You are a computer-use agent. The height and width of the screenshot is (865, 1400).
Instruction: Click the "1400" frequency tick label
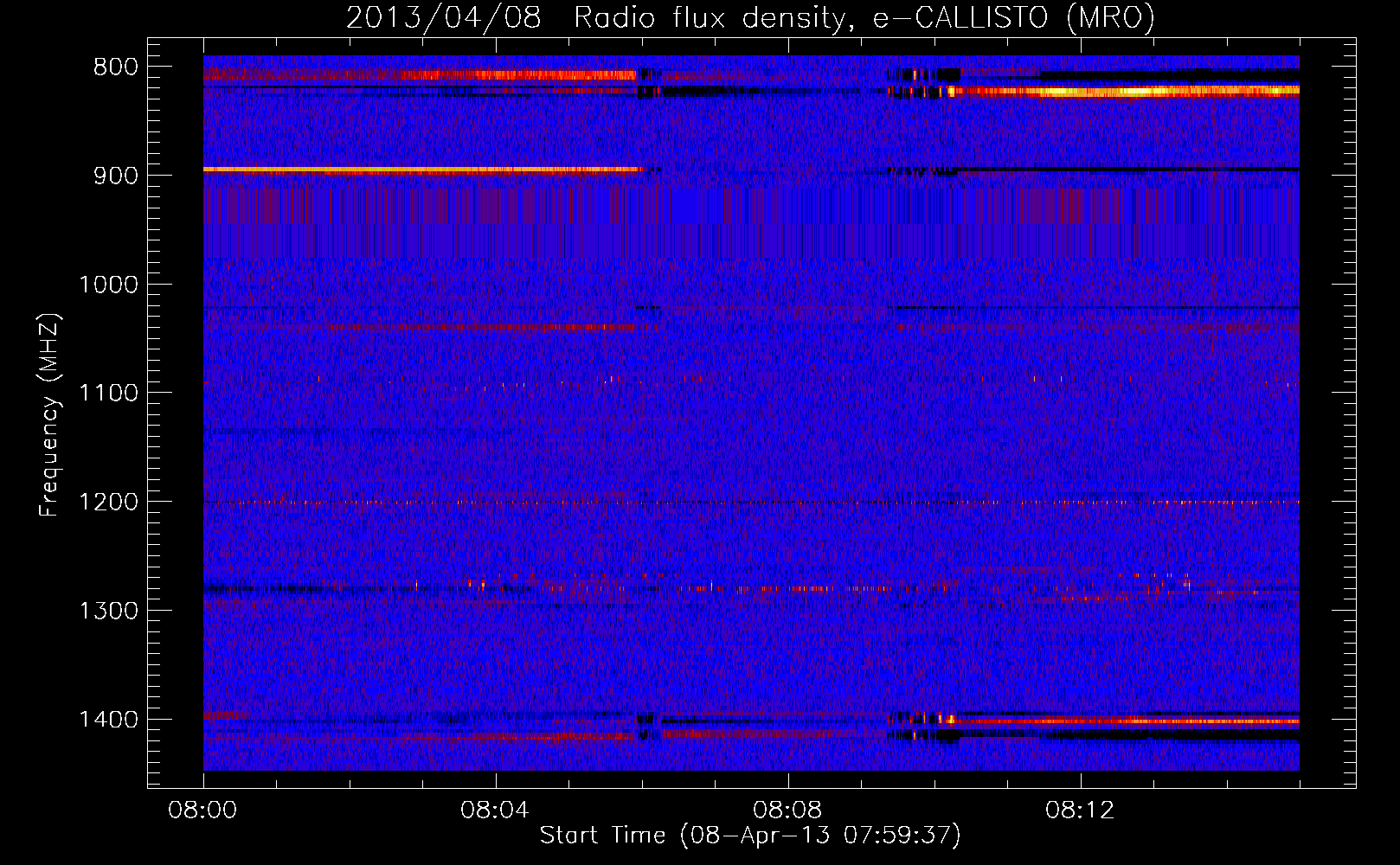(x=108, y=720)
